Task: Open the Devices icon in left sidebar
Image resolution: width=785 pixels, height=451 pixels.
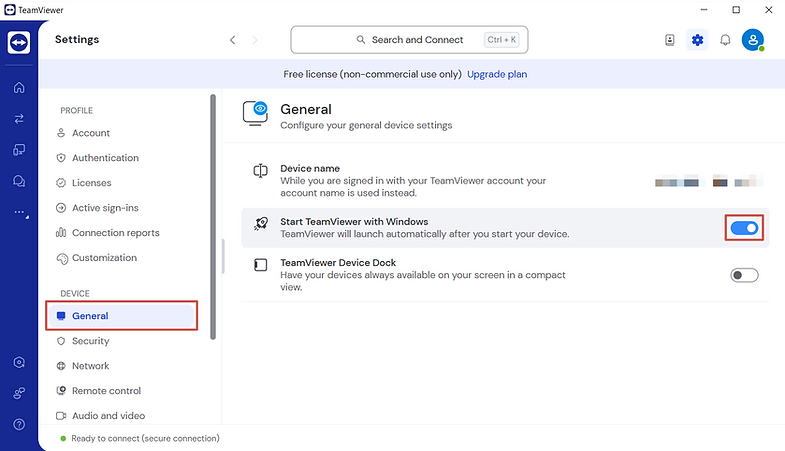Action: [x=19, y=150]
